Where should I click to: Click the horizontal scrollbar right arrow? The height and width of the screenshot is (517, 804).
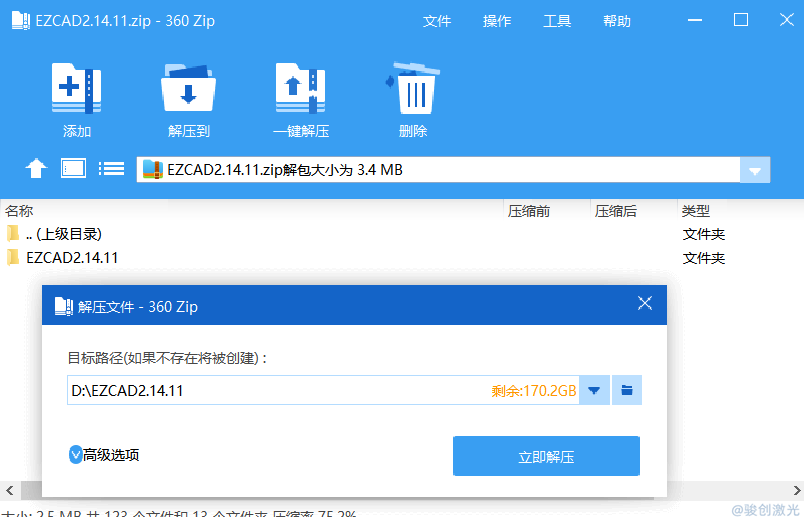pyautogui.click(x=797, y=490)
